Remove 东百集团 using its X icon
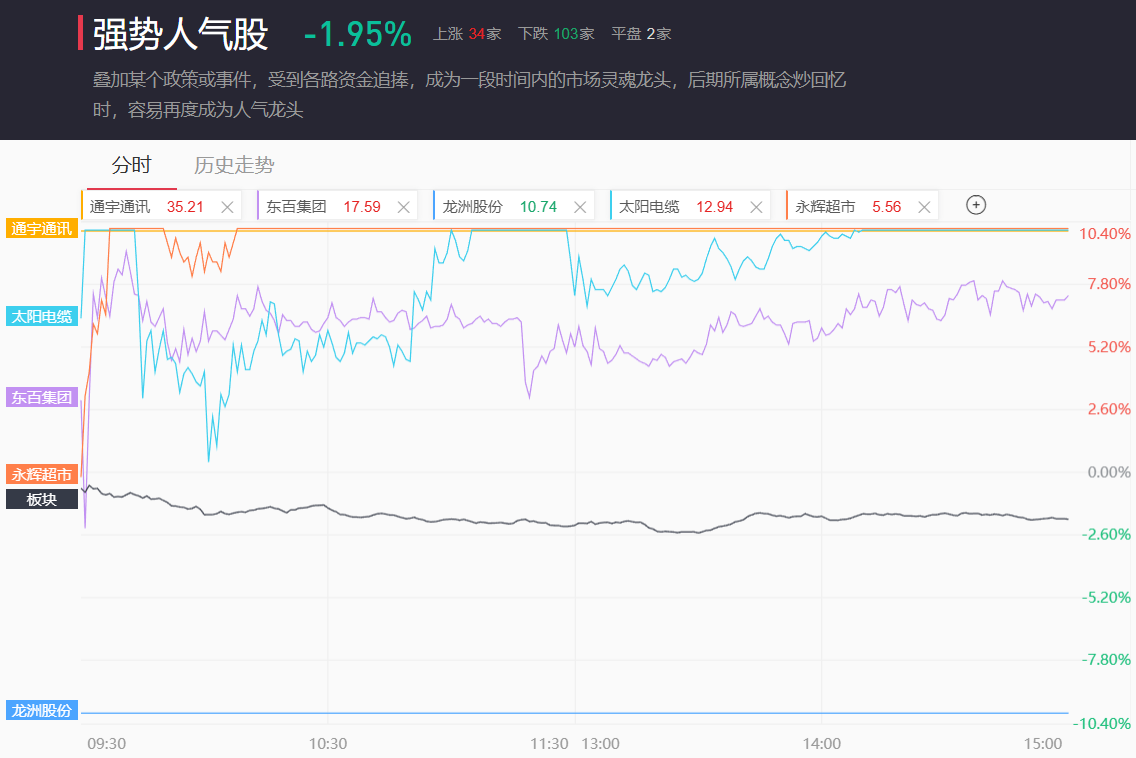This screenshot has height=758, width=1136. point(404,207)
